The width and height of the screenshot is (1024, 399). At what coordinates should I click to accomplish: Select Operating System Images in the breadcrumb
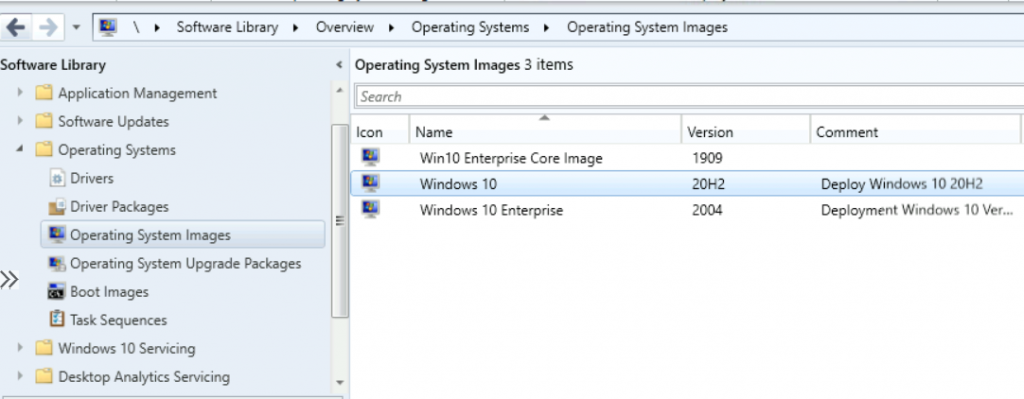pos(647,27)
